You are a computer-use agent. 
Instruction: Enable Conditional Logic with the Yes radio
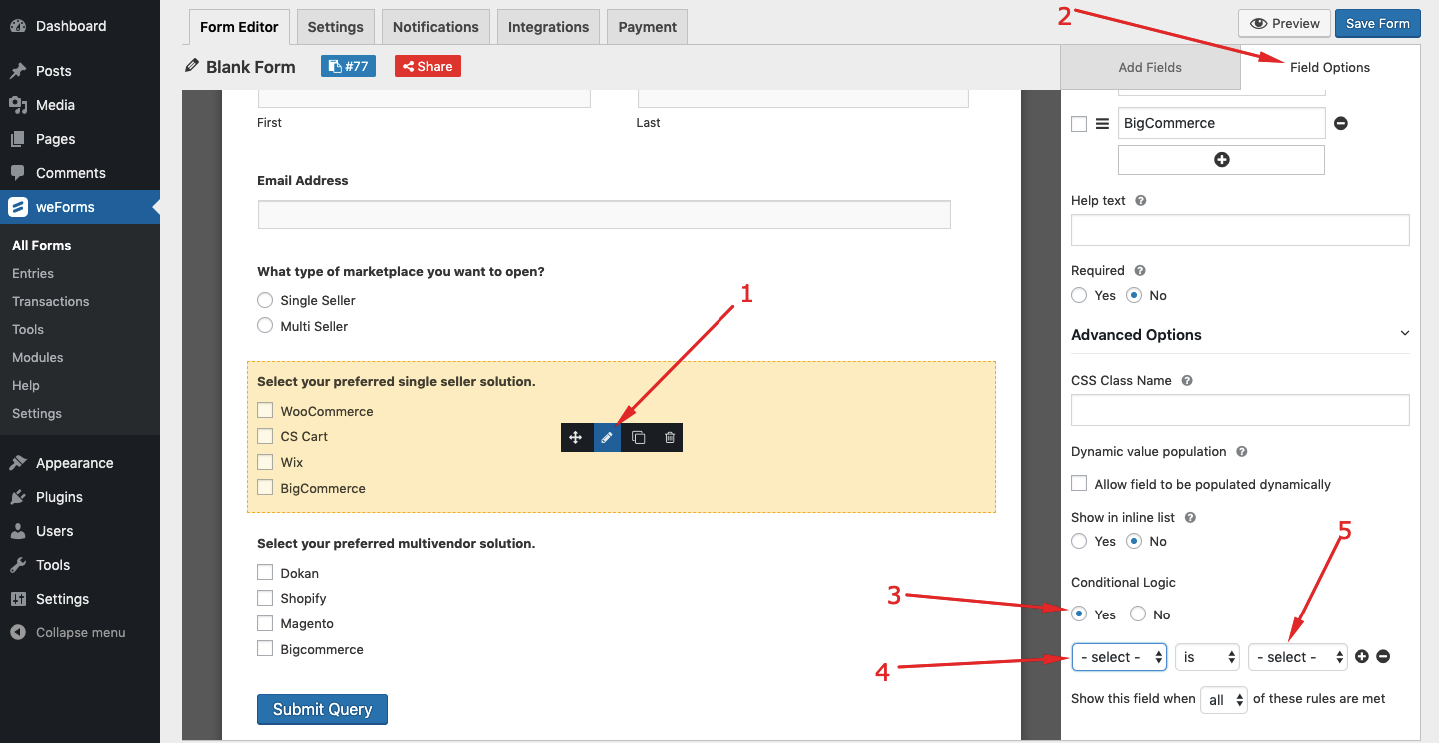click(x=1079, y=614)
